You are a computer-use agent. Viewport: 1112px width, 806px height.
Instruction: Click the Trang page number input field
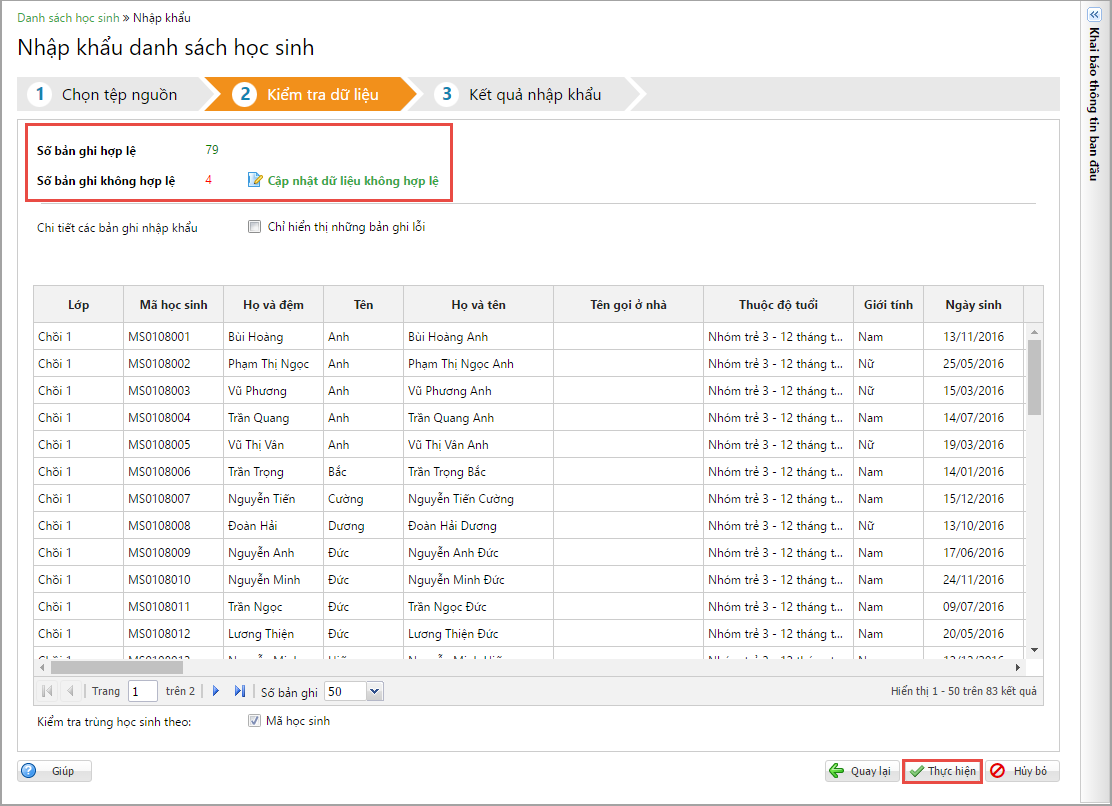coord(142,691)
